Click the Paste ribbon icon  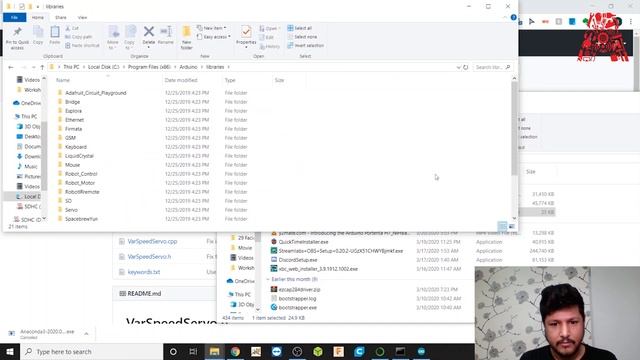click(x=55, y=35)
